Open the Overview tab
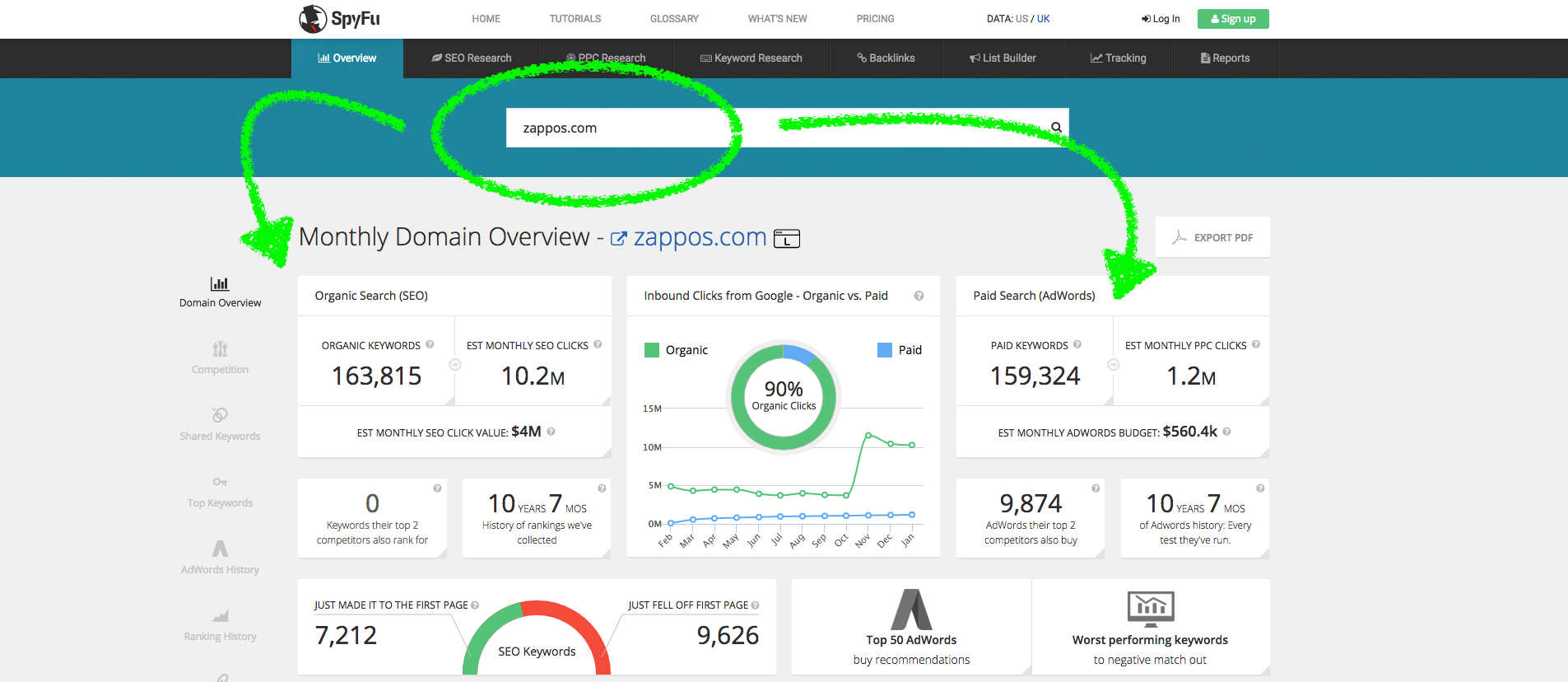 (x=347, y=58)
